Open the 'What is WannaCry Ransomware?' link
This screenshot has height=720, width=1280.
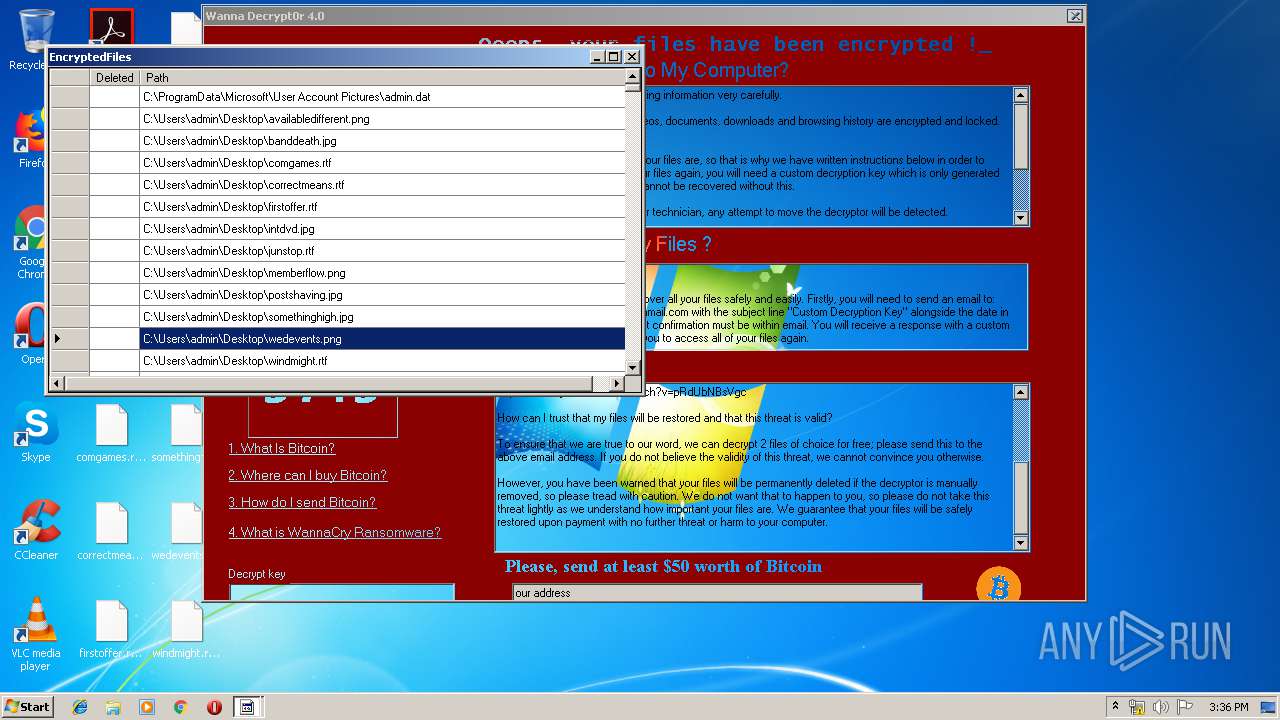click(334, 532)
